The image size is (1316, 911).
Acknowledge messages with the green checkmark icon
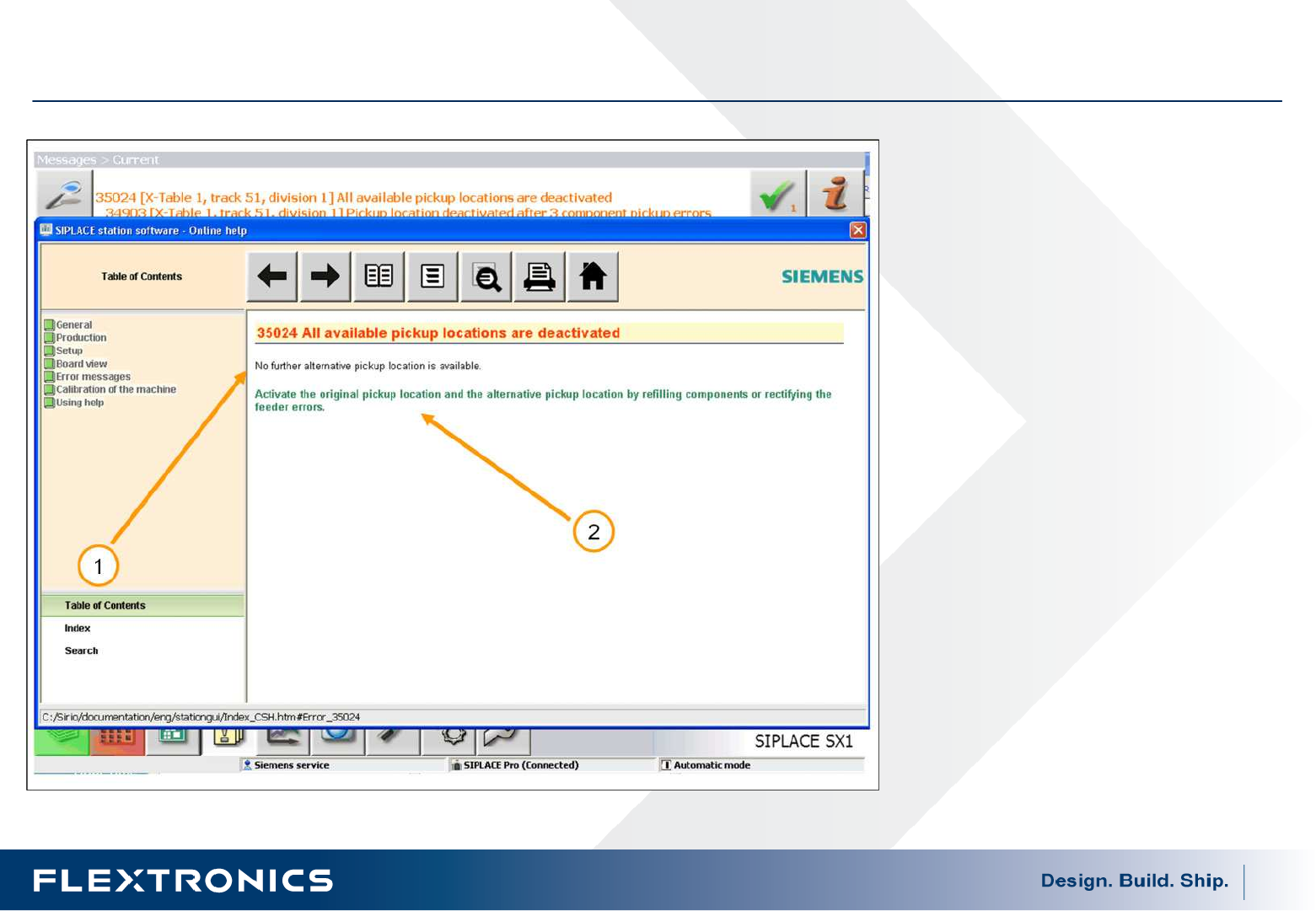tap(777, 194)
